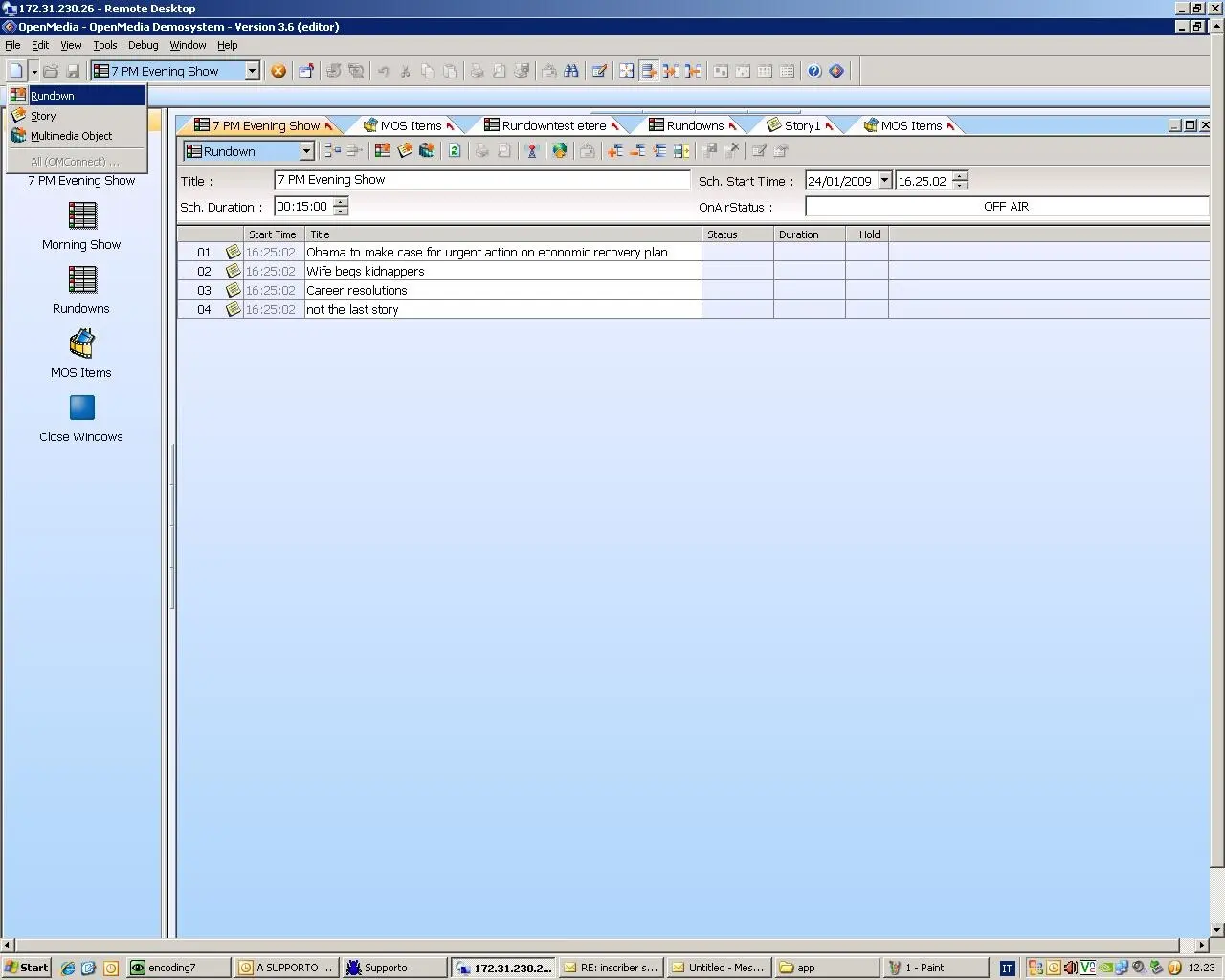Image resolution: width=1225 pixels, height=980 pixels.
Task: Open MOS Items from the sidebar
Action: point(82,344)
